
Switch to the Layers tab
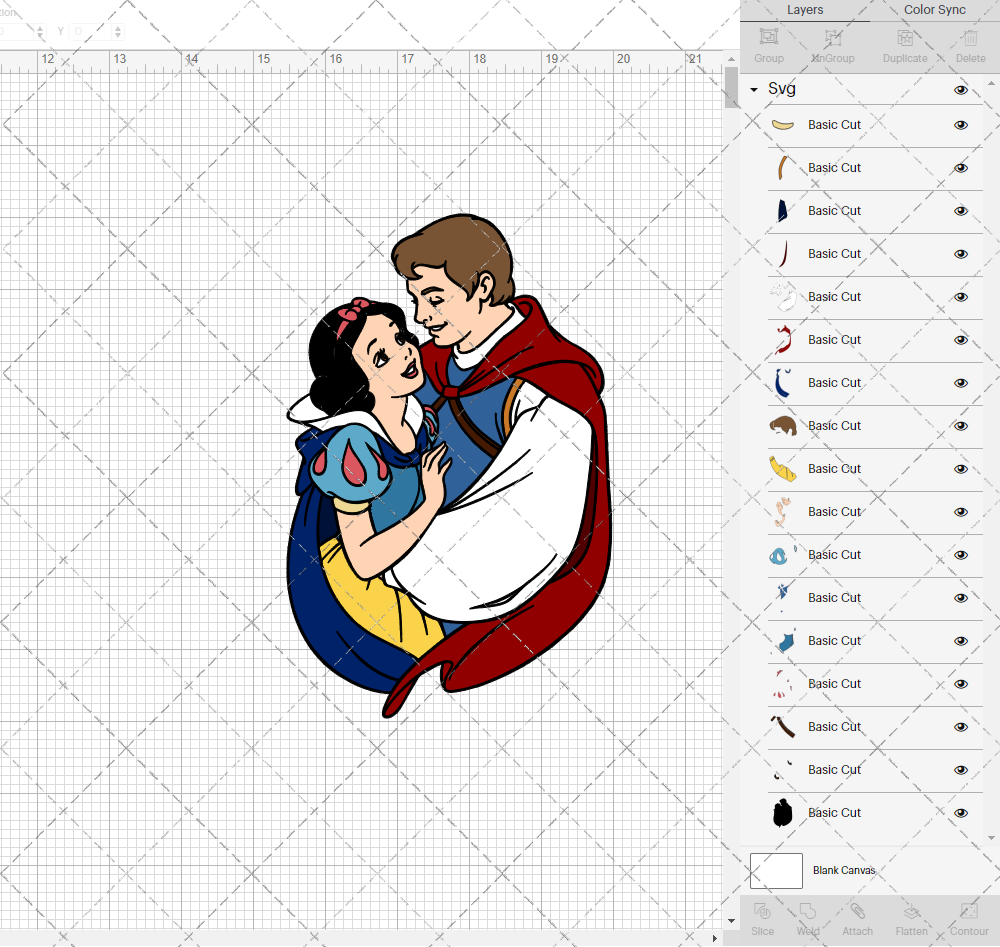(x=805, y=10)
